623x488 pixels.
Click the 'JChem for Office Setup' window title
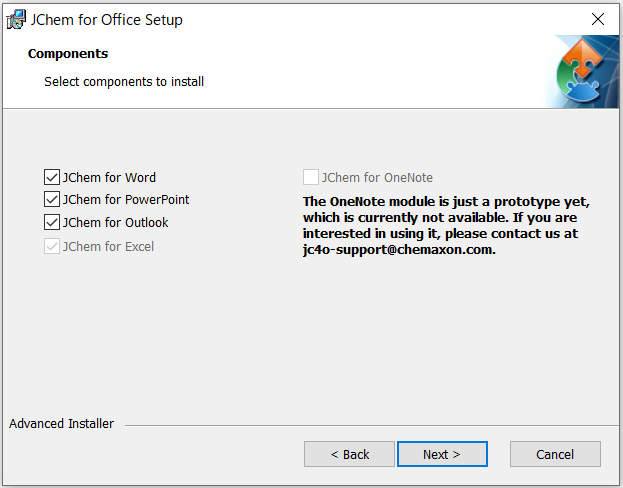click(x=106, y=19)
